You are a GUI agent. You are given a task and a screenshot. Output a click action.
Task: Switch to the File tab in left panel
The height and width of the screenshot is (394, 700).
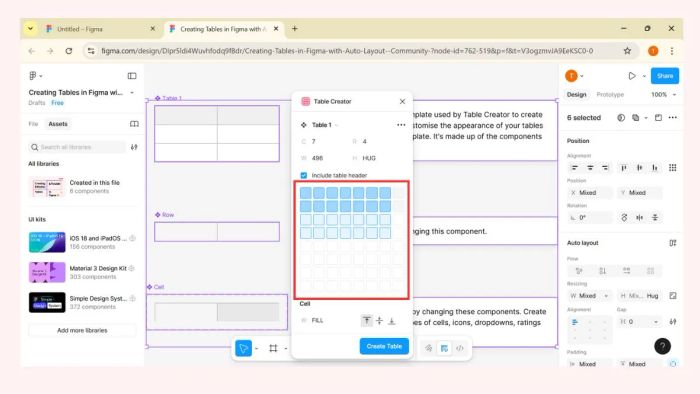(x=33, y=124)
